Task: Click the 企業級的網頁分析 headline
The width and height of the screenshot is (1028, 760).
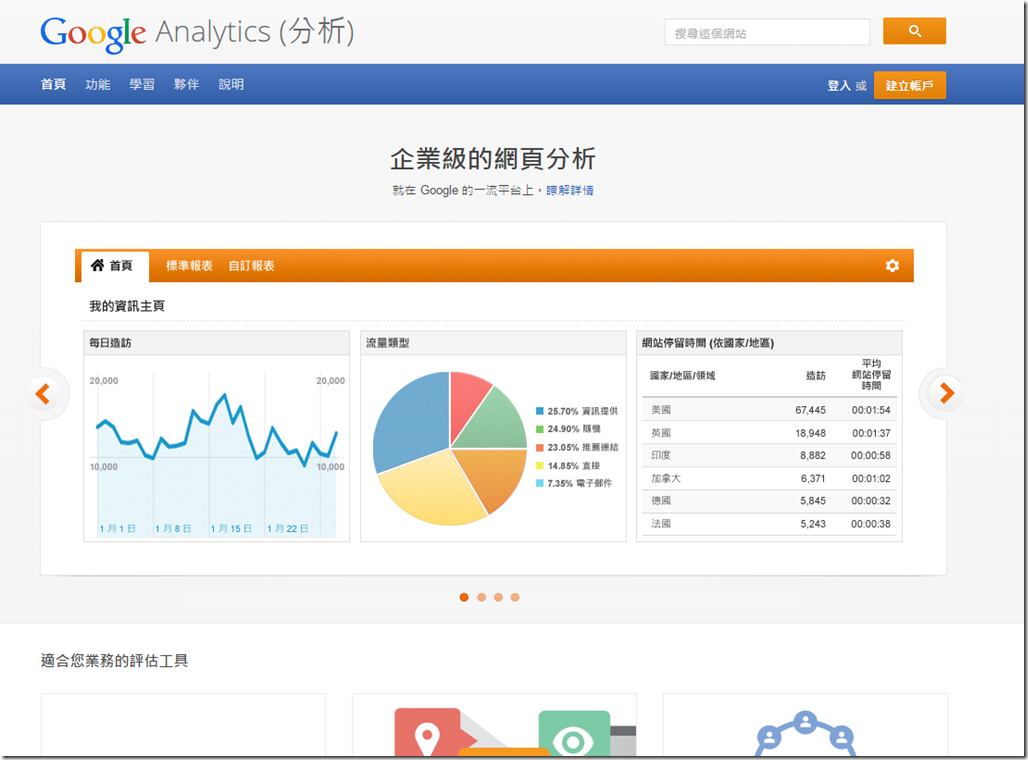Action: click(492, 159)
